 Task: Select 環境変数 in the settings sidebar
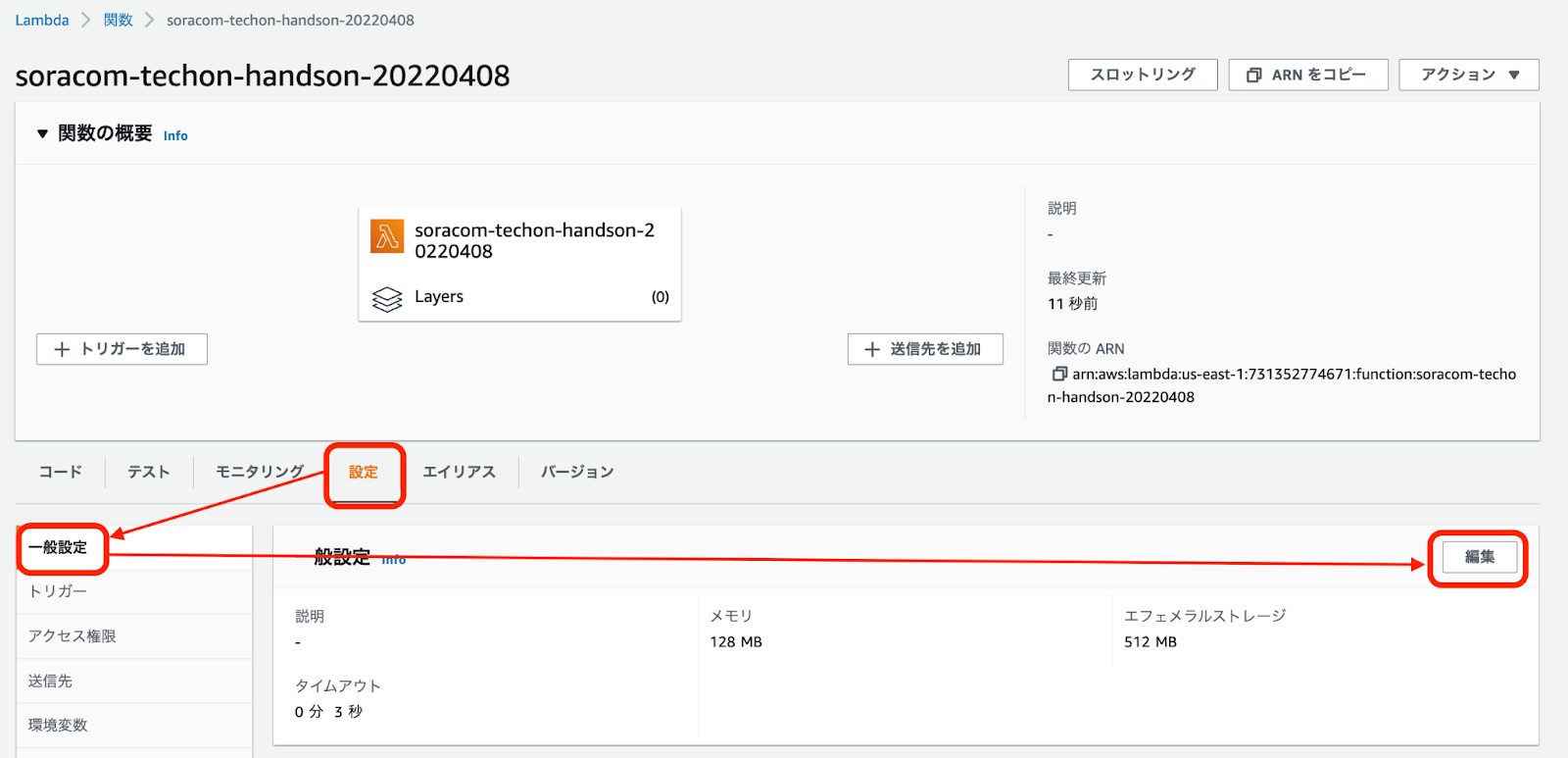click(x=135, y=726)
